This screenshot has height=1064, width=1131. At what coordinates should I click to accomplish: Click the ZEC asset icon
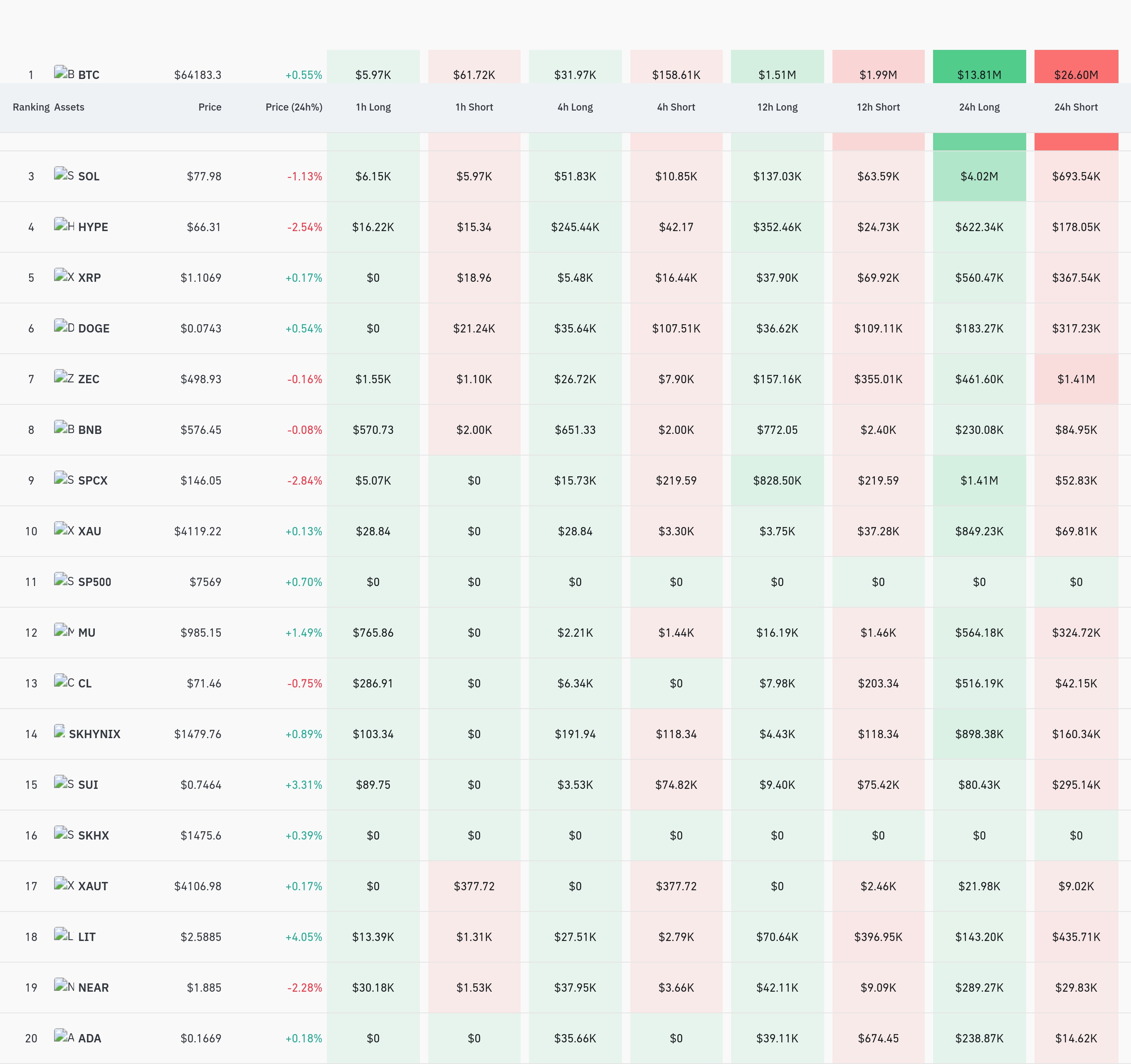click(64, 377)
